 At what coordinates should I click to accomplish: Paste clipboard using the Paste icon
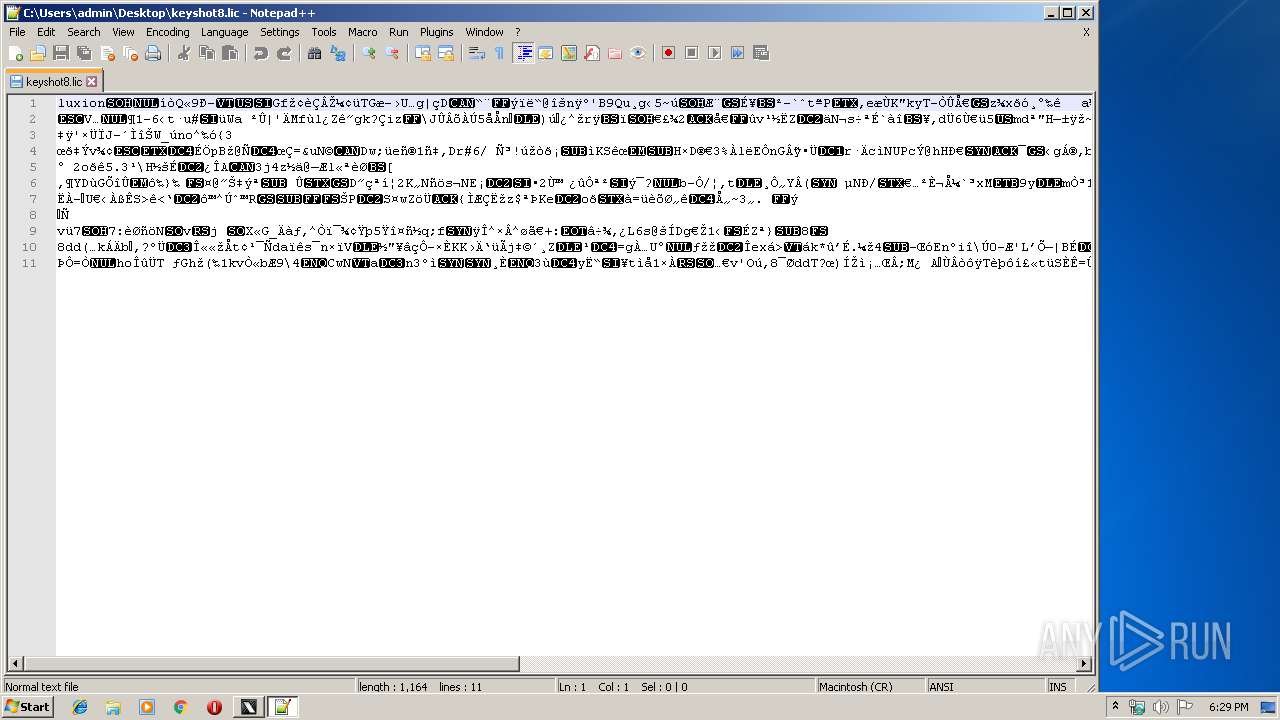click(x=230, y=53)
